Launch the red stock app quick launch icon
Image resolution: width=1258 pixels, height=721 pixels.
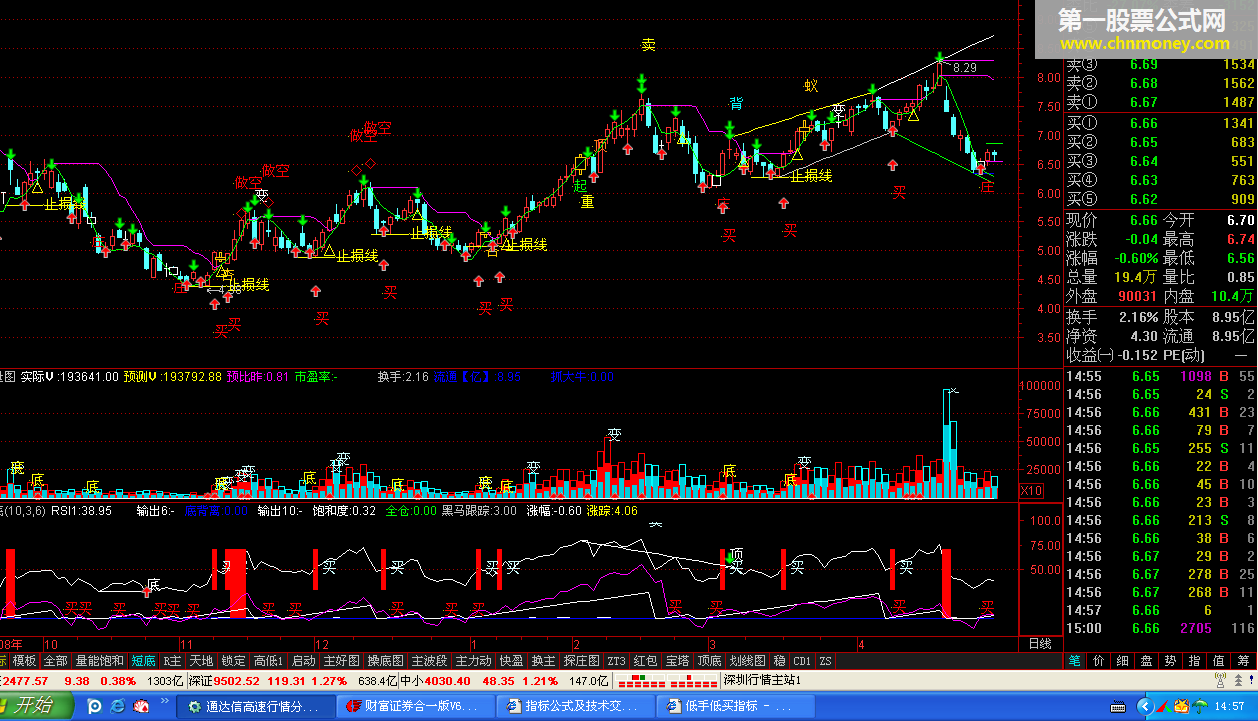[141, 706]
